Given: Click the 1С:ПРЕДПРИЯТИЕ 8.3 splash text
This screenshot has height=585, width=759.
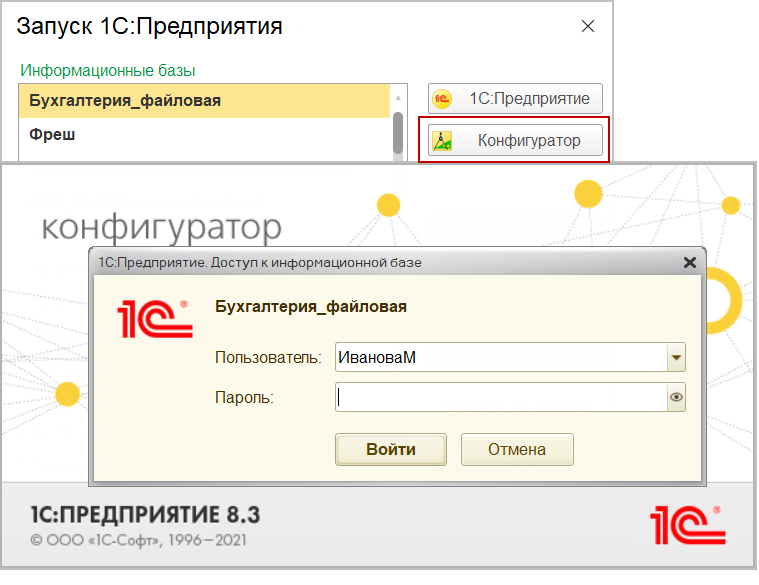Looking at the screenshot, I should 145,515.
